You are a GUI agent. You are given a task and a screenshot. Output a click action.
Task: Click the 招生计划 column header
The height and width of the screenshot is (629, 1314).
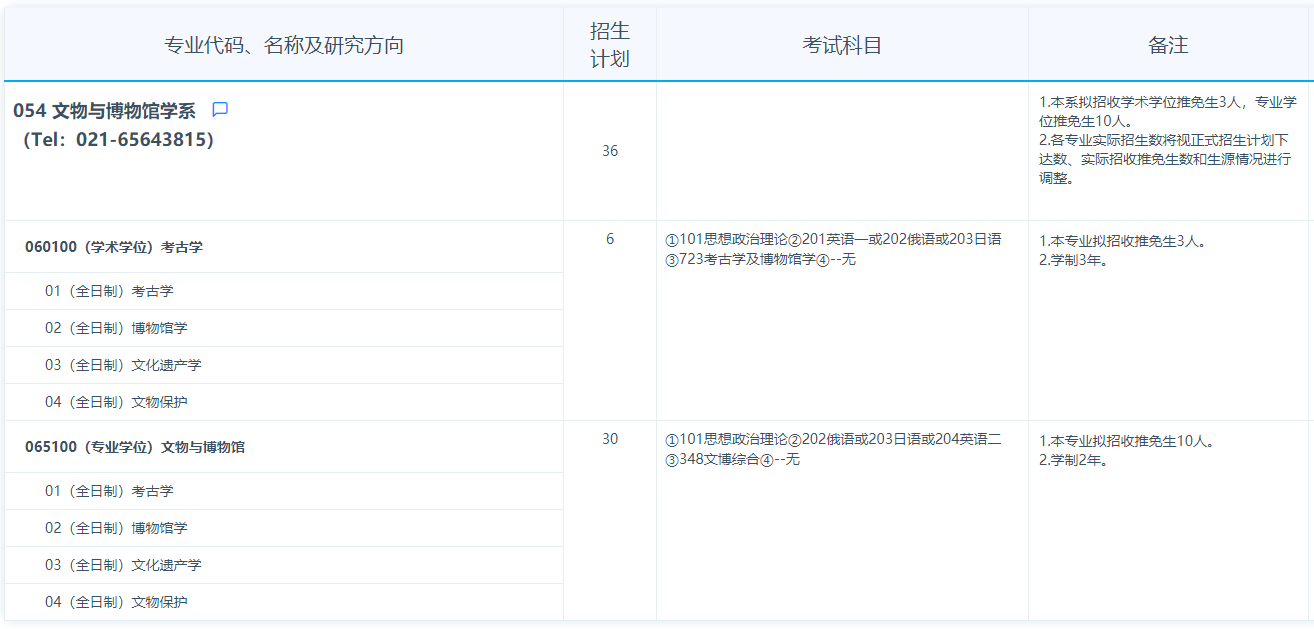coord(609,45)
